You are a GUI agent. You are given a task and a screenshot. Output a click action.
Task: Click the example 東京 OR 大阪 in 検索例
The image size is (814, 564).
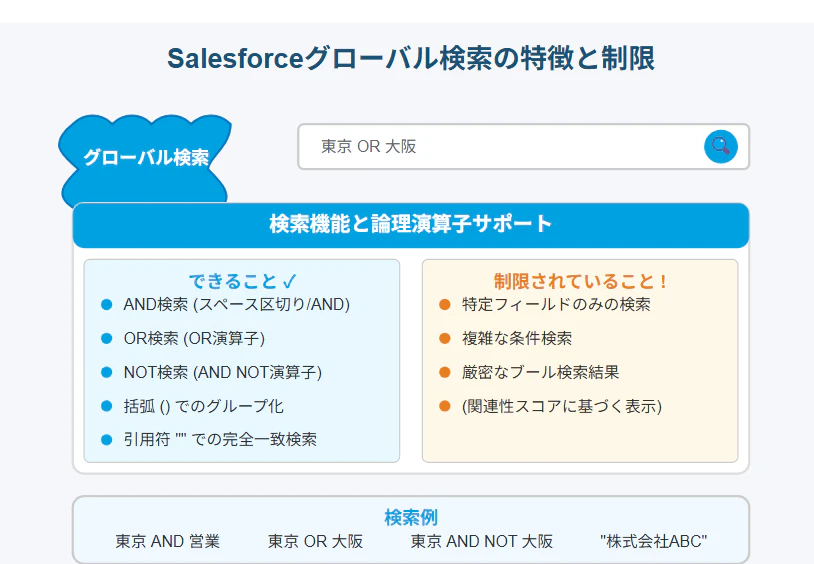pyautogui.click(x=315, y=542)
